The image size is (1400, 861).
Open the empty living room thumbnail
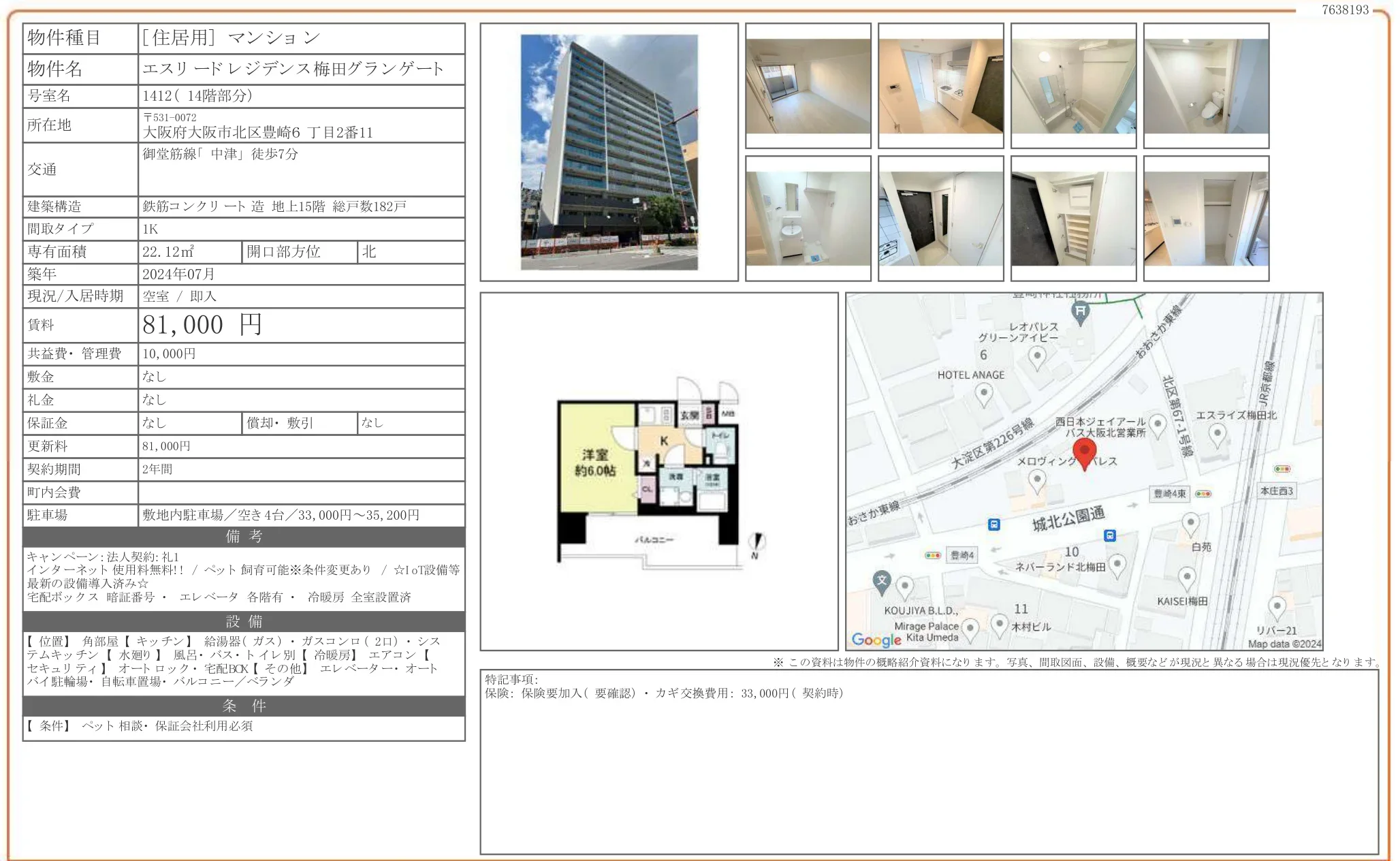coord(808,86)
